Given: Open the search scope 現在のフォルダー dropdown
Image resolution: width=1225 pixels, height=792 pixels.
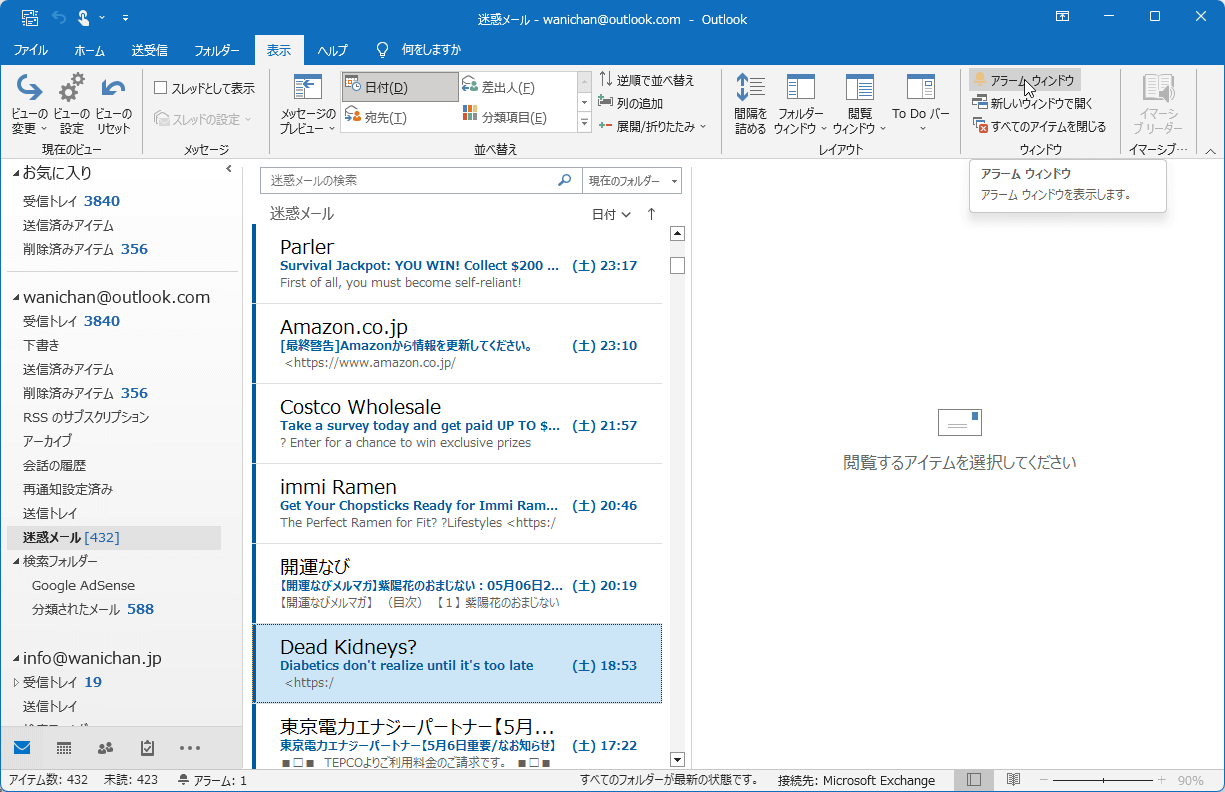Looking at the screenshot, I should coord(633,180).
